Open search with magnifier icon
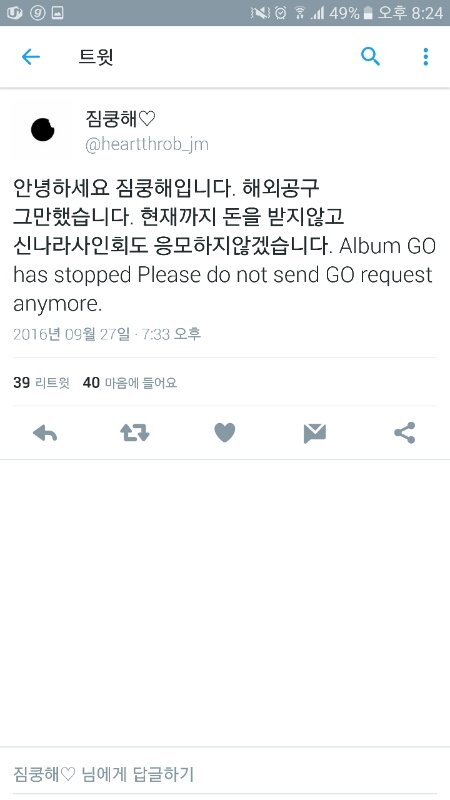This screenshot has width=450, height=800. pos(370,56)
